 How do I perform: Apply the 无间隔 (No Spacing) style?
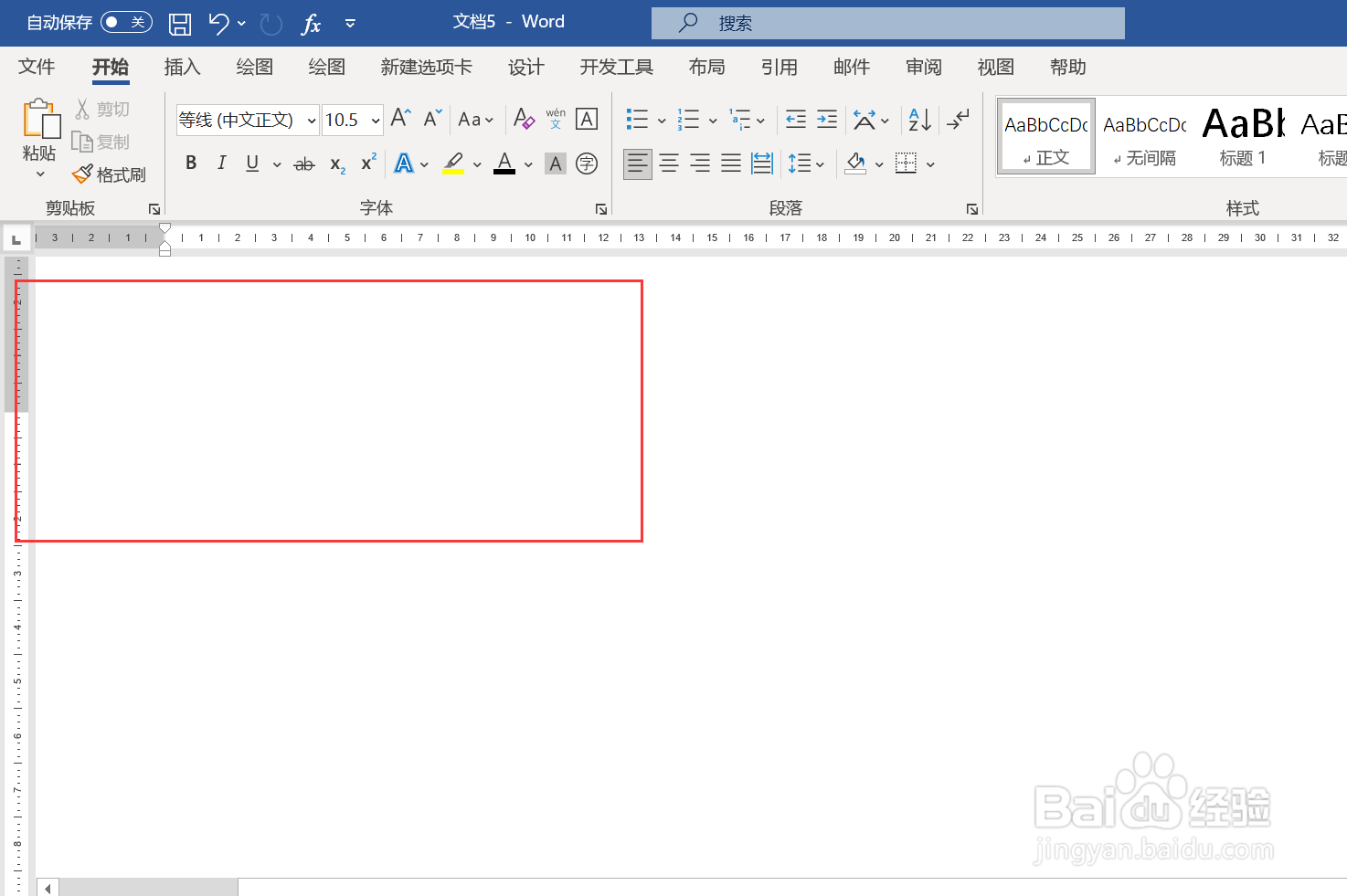[1145, 136]
